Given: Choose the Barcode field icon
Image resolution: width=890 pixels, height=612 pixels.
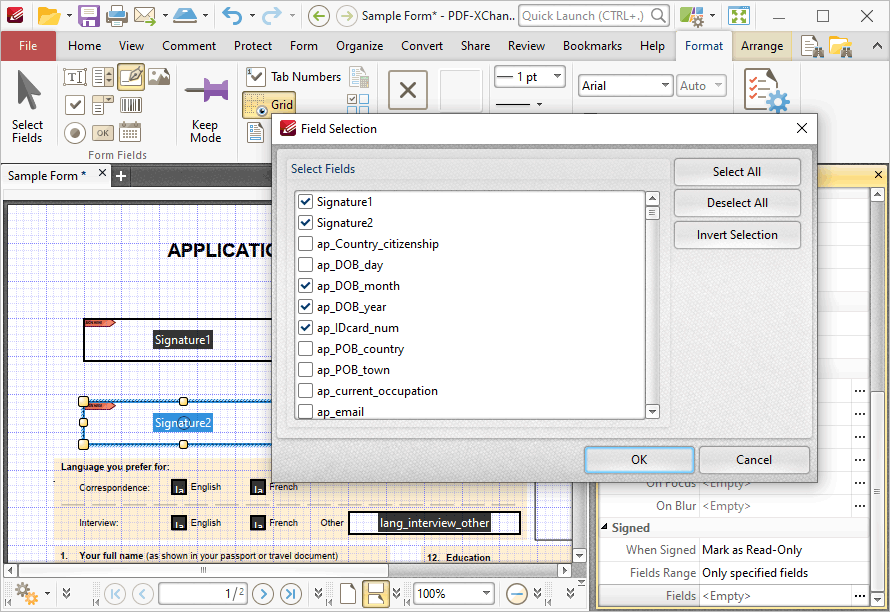Looking at the screenshot, I should [131, 105].
